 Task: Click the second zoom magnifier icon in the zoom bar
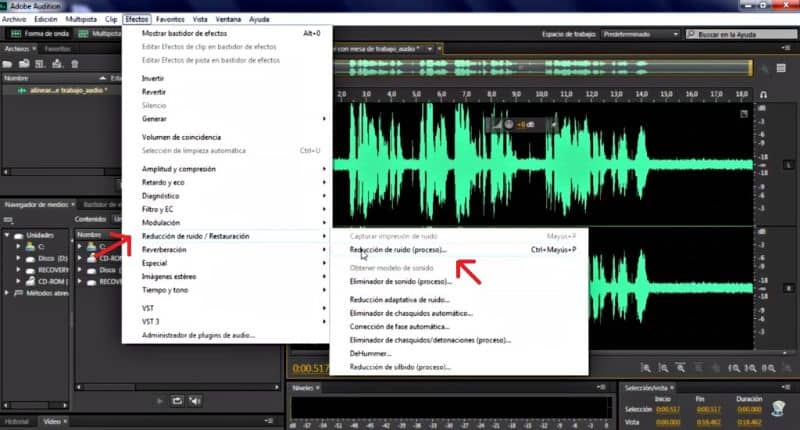pyautogui.click(x=663, y=368)
